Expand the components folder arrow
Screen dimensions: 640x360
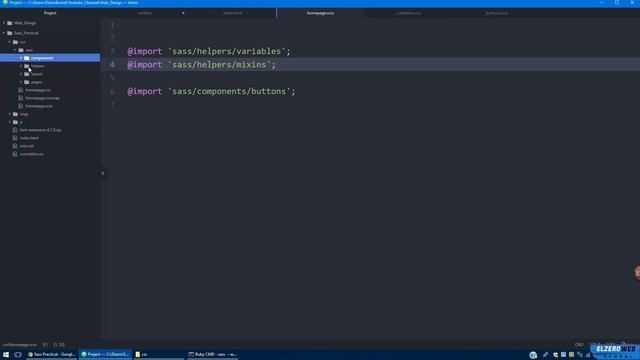point(21,58)
